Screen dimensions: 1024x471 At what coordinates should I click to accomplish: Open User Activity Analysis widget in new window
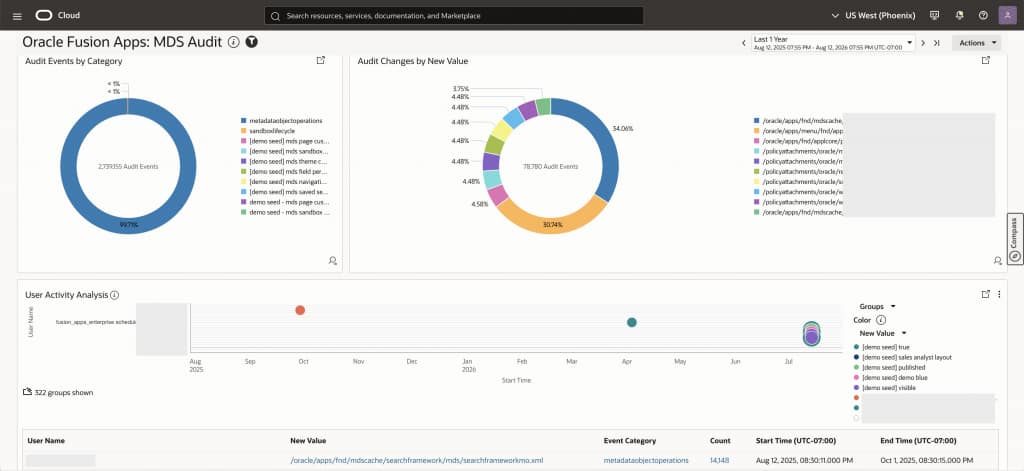tap(985, 294)
